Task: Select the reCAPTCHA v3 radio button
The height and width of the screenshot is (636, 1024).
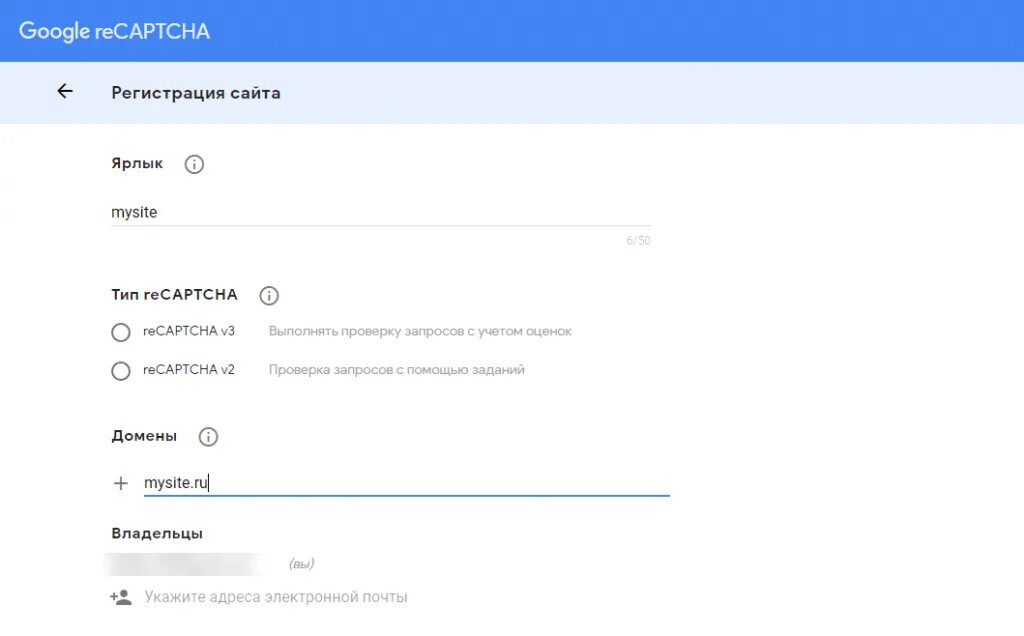Action: click(121, 333)
